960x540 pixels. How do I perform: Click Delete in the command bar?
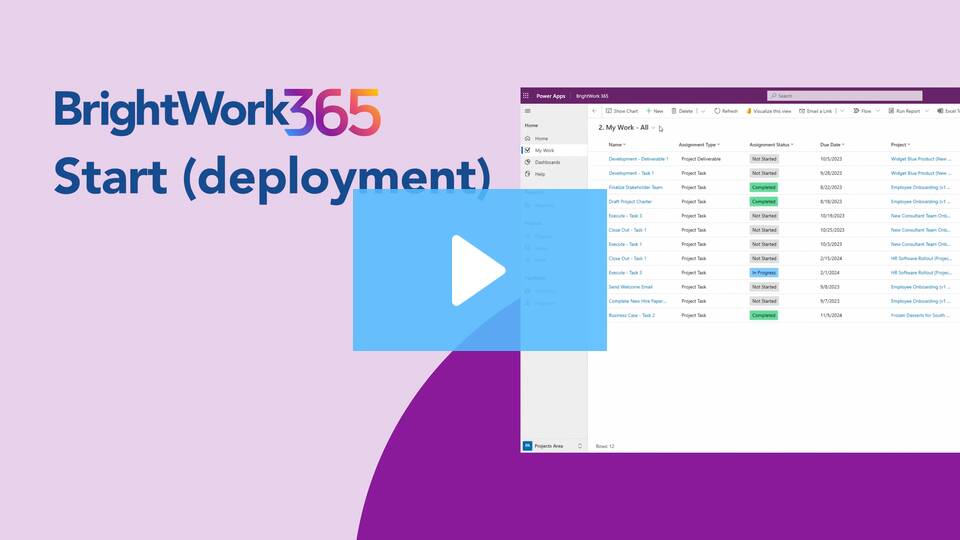click(682, 111)
